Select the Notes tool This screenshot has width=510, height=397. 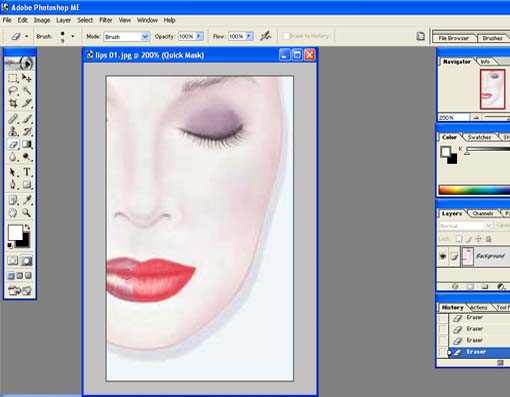[13, 200]
